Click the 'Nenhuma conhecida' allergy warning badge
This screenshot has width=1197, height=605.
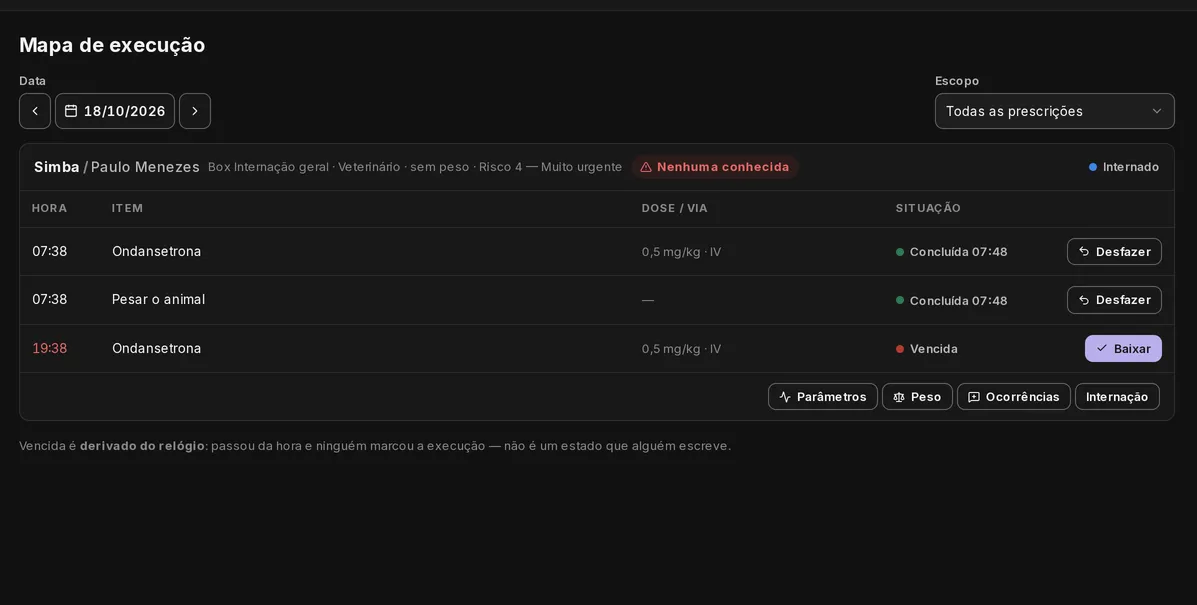point(715,167)
